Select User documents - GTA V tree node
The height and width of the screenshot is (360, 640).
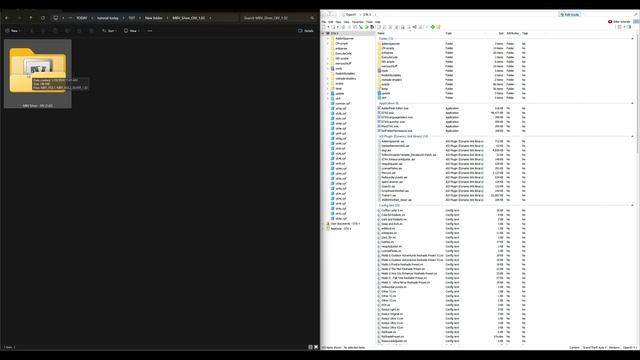pyautogui.click(x=345, y=224)
